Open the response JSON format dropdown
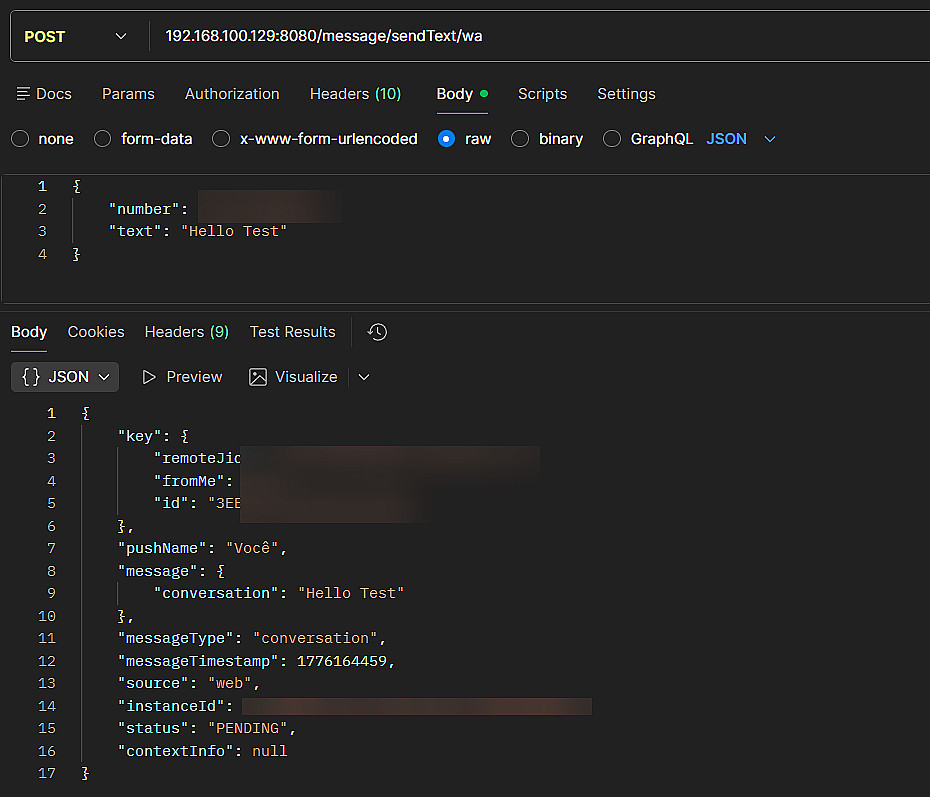Image resolution: width=930 pixels, height=797 pixels. 66,377
